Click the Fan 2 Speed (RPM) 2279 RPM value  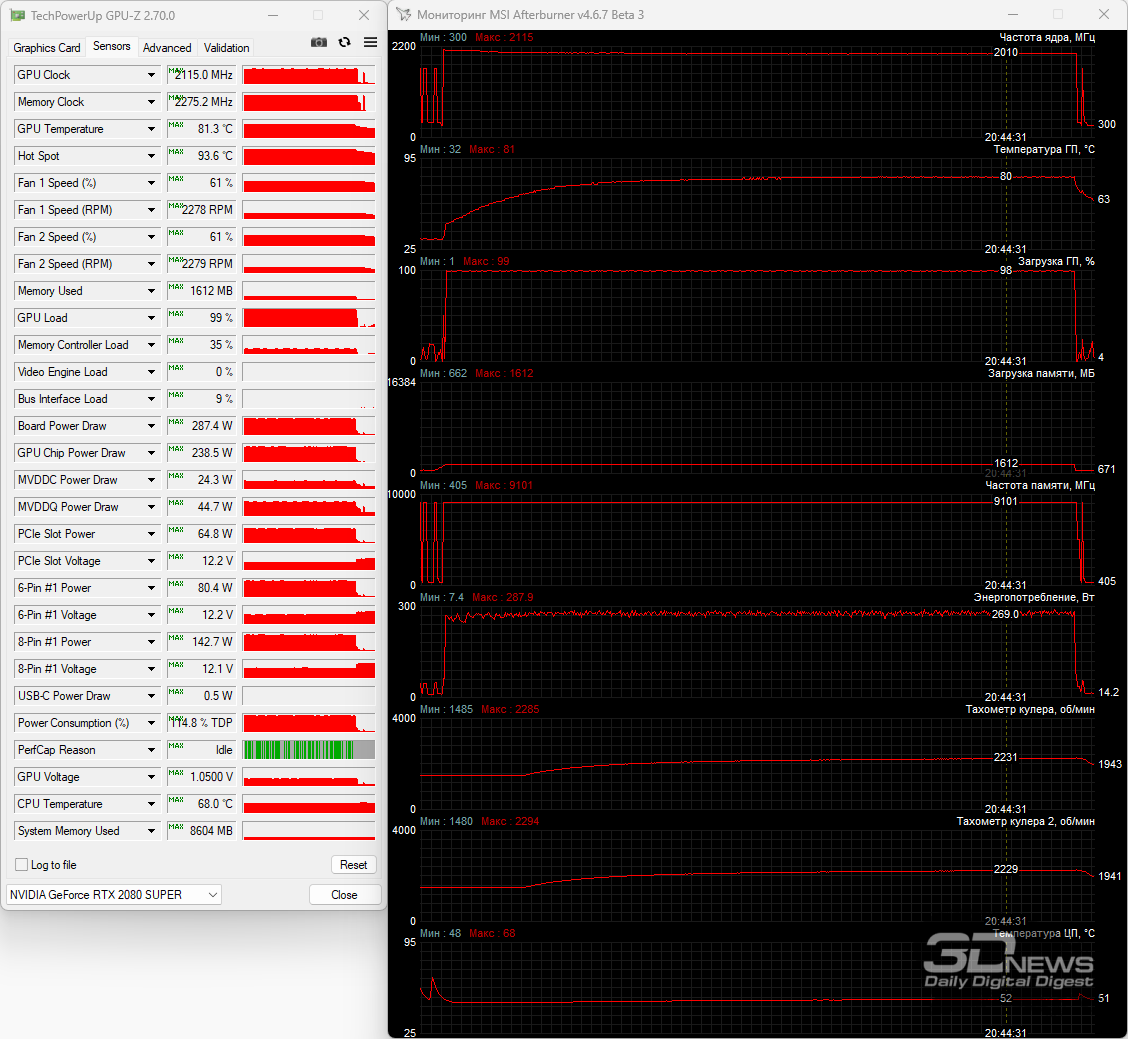pyautogui.click(x=201, y=264)
